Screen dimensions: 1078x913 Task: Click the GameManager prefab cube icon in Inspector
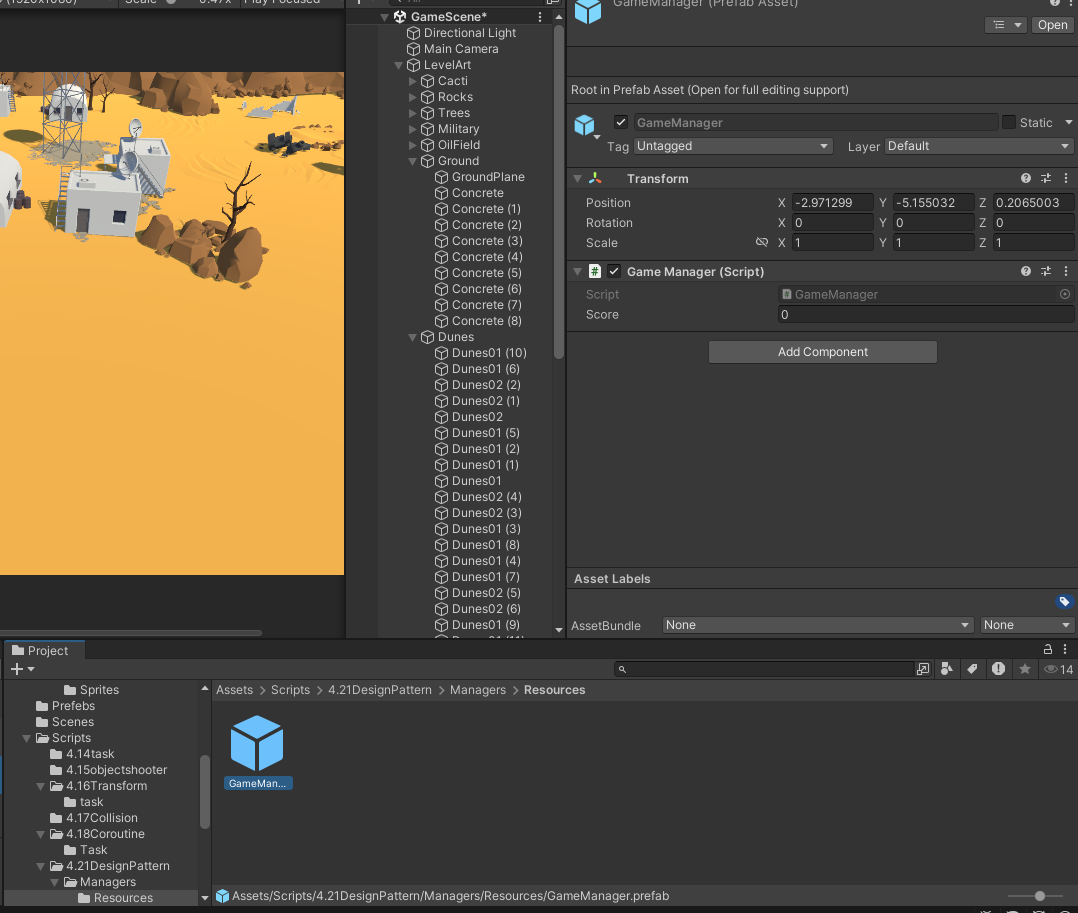pos(584,125)
